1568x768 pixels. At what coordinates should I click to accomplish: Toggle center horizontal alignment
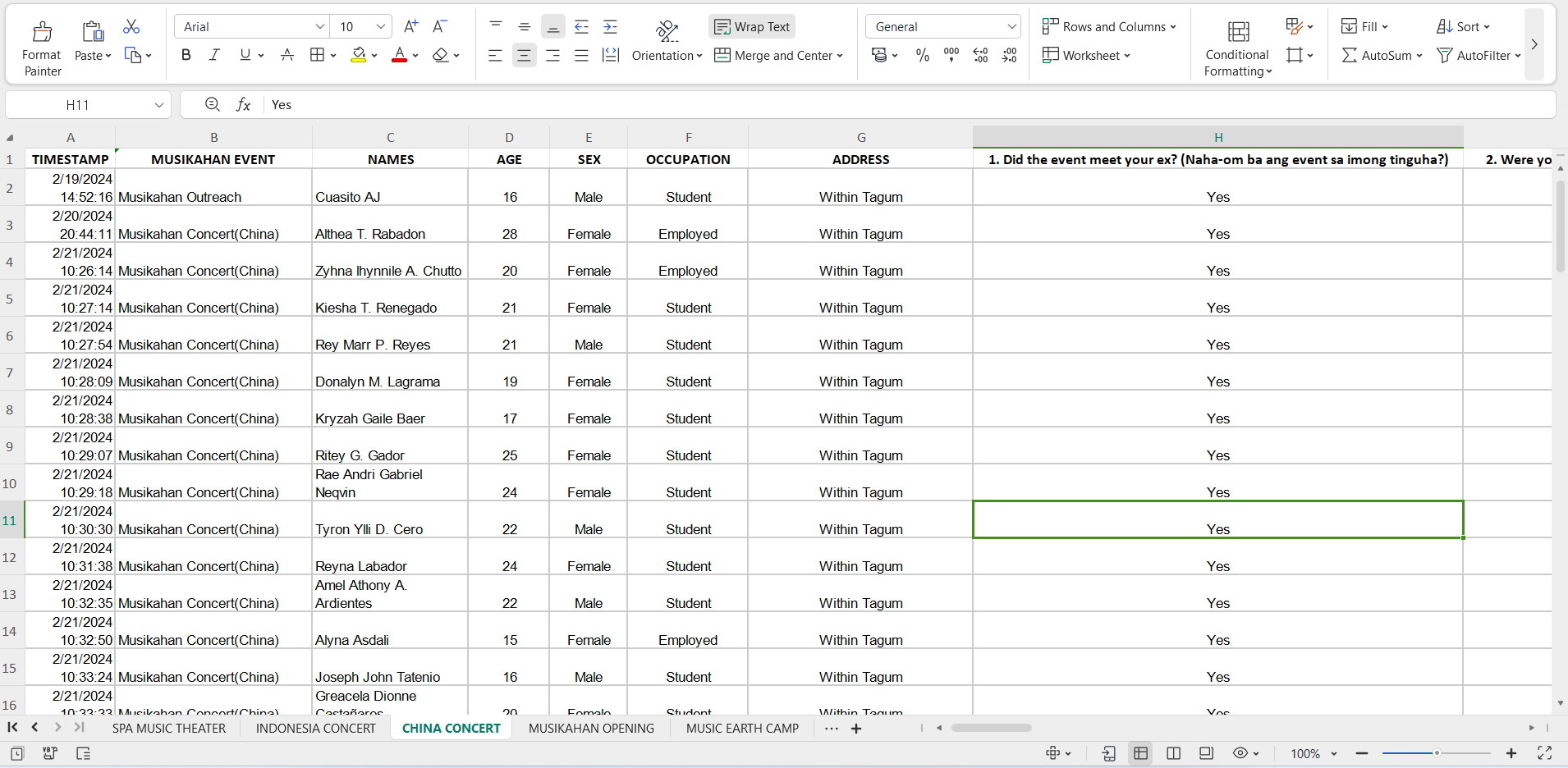coord(524,55)
